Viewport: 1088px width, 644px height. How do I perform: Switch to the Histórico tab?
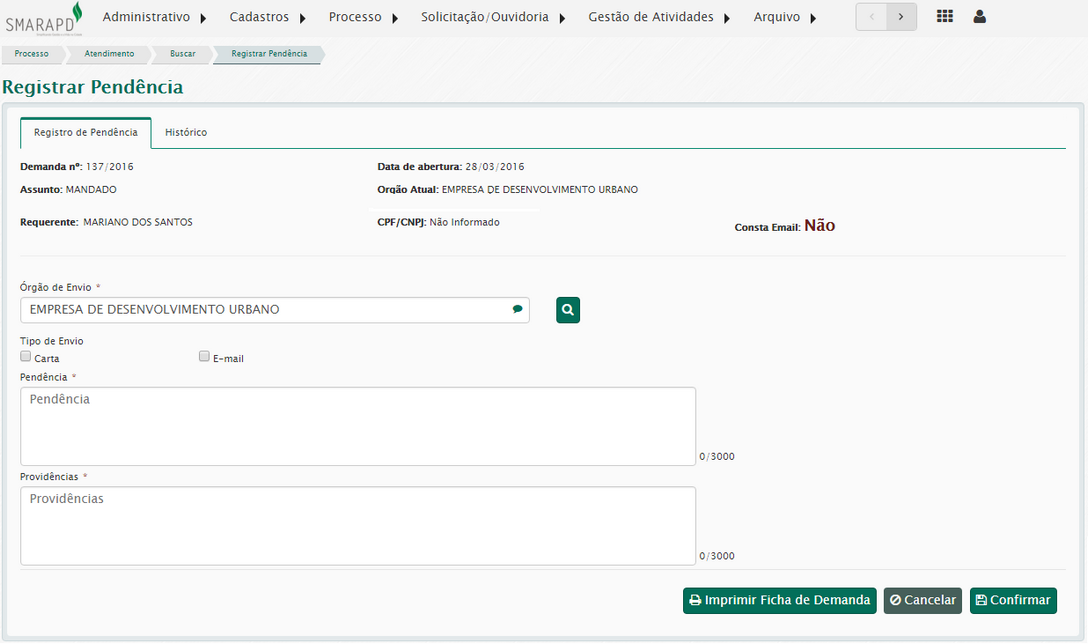point(186,133)
